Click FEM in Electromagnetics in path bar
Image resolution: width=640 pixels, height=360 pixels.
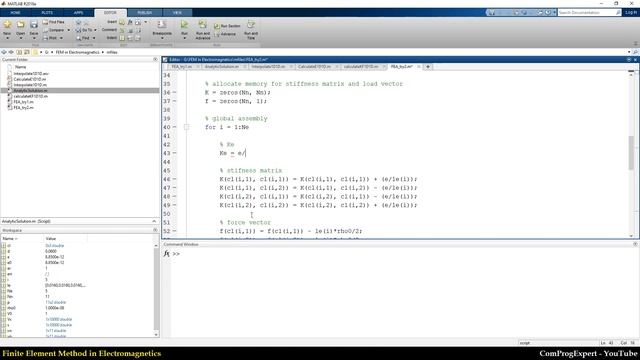pos(78,52)
